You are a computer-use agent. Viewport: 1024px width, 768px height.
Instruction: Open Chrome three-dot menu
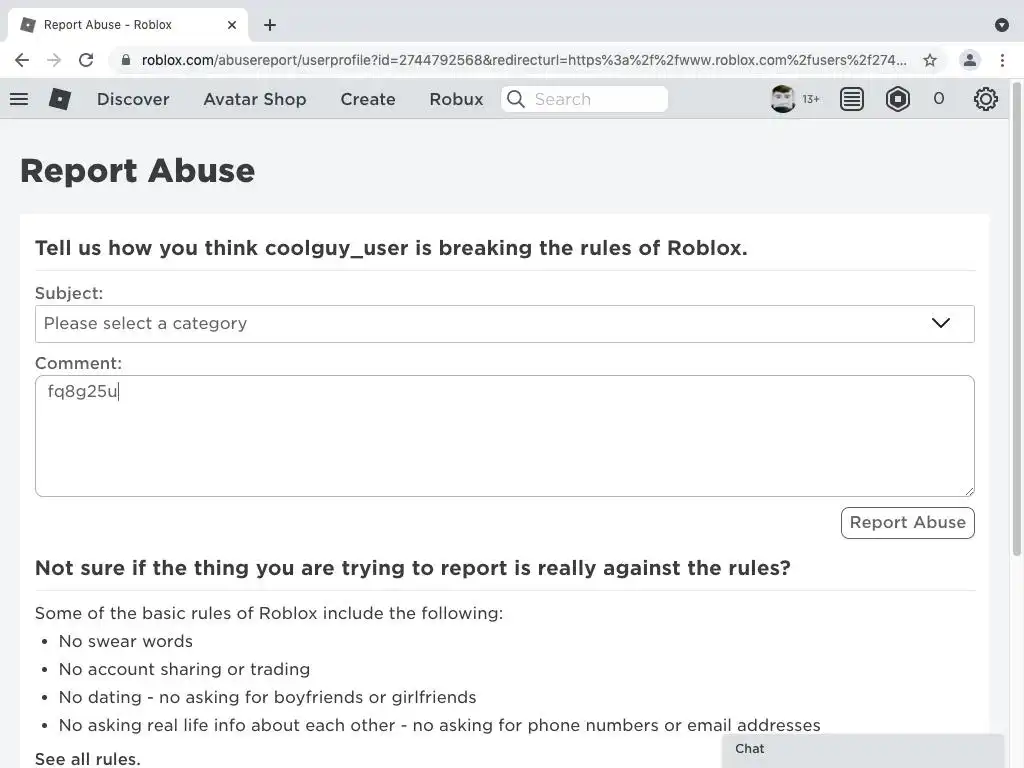(1002, 60)
